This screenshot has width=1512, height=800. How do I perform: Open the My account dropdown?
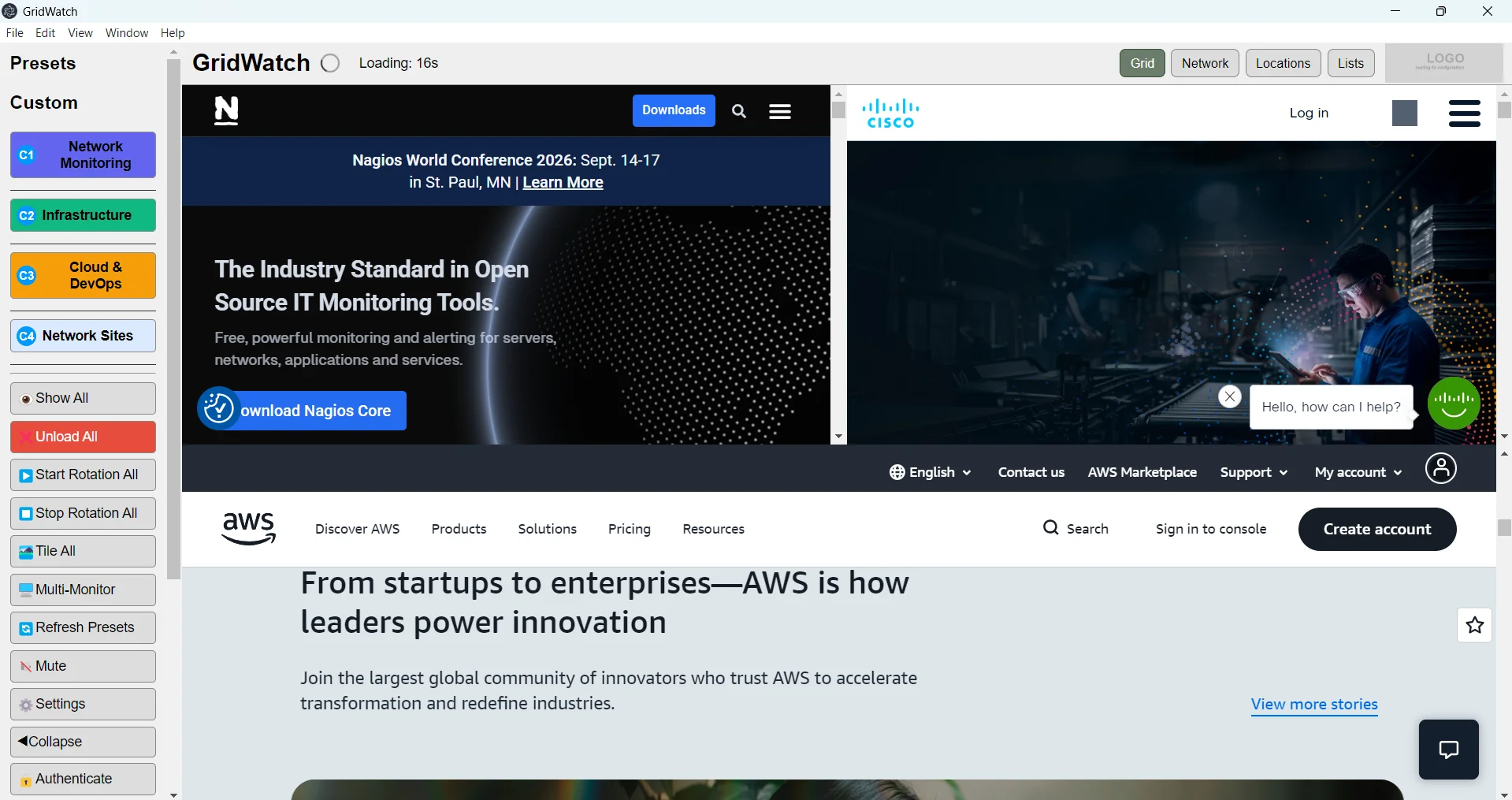coord(1357,471)
